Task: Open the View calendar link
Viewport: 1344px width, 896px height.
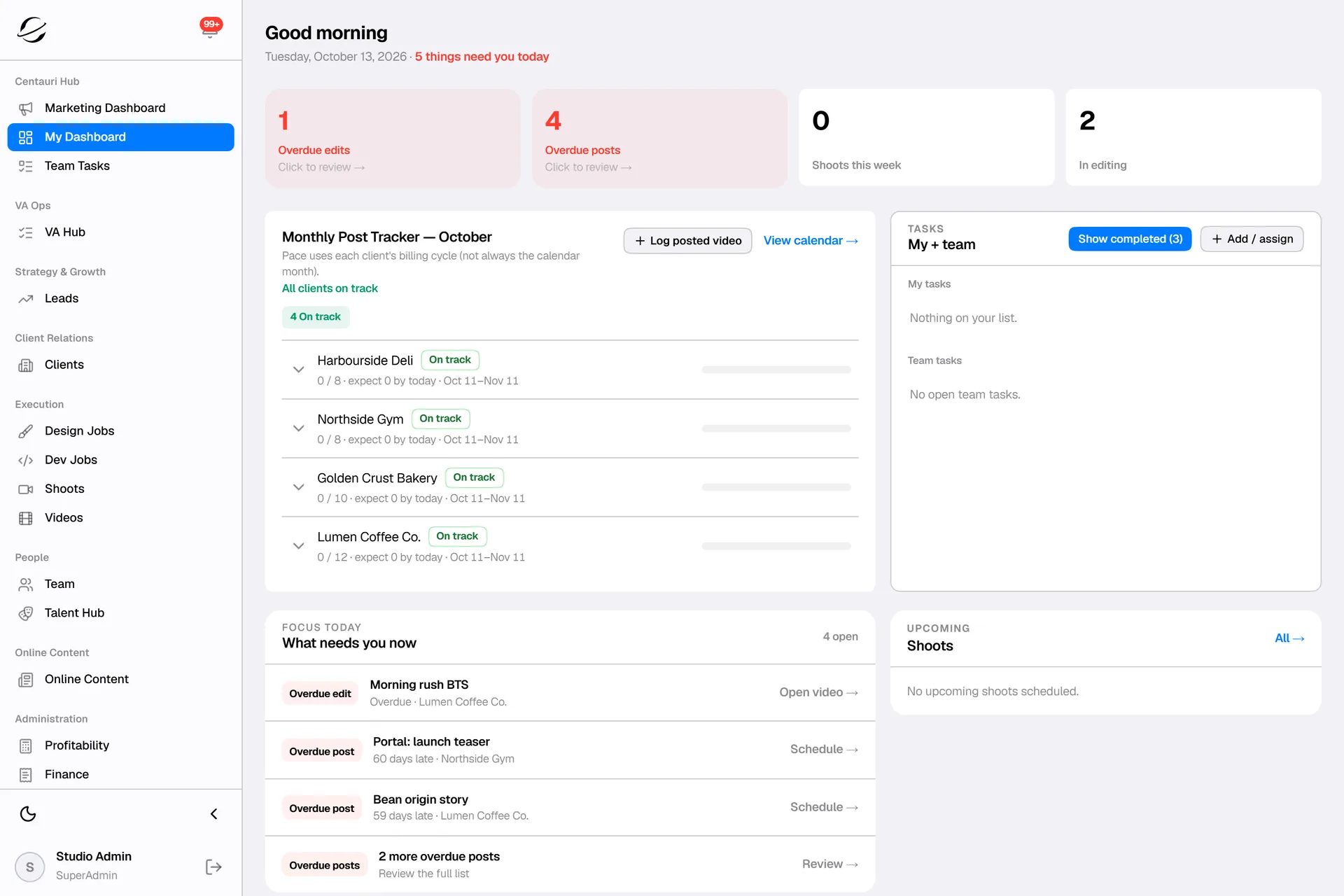Action: click(x=811, y=240)
